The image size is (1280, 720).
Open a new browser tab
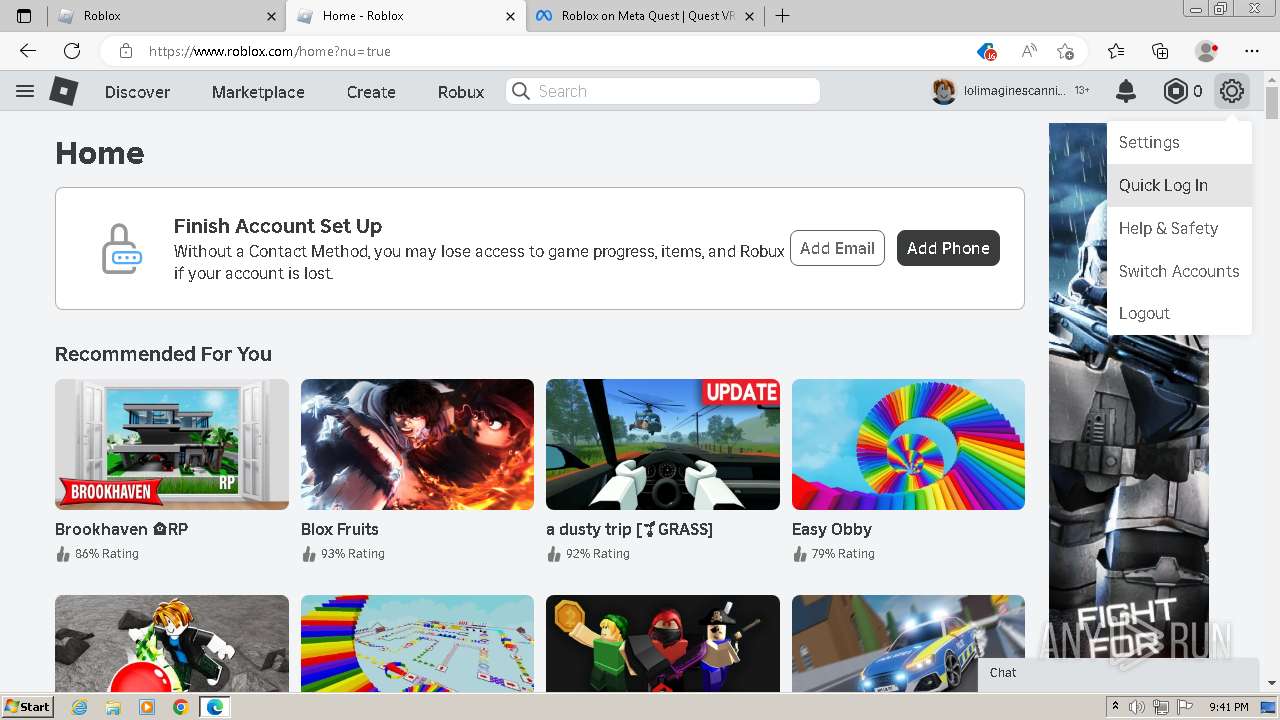tap(783, 16)
